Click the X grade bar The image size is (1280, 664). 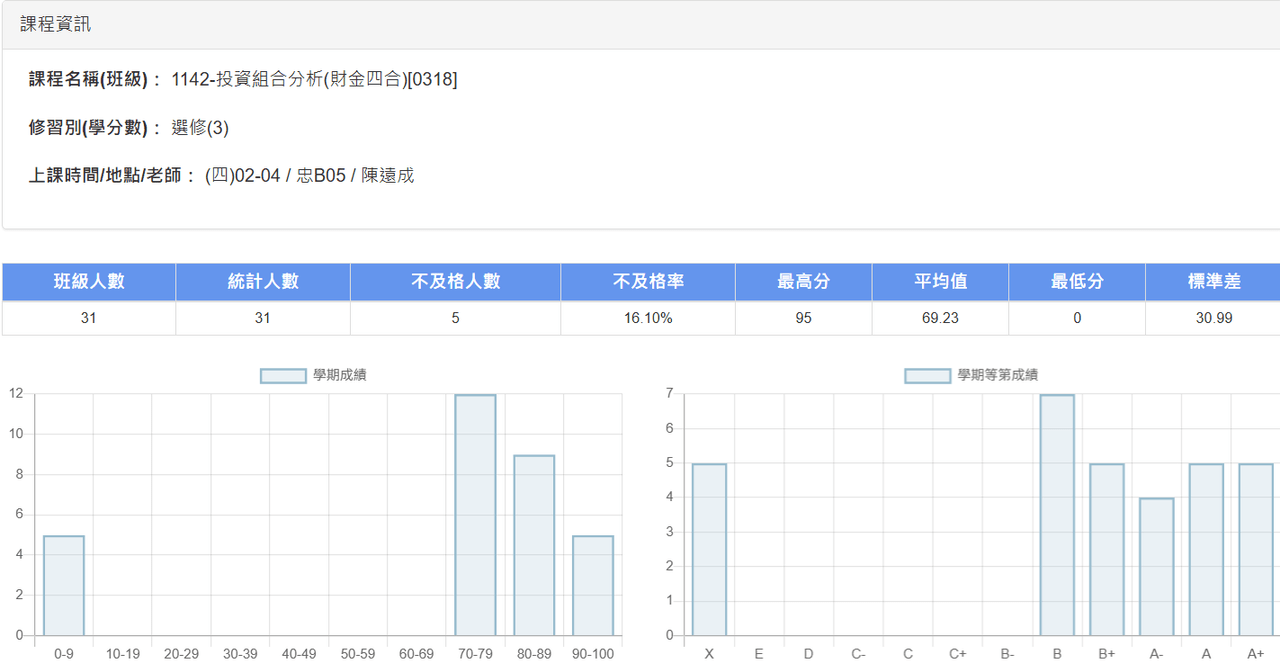(x=709, y=550)
